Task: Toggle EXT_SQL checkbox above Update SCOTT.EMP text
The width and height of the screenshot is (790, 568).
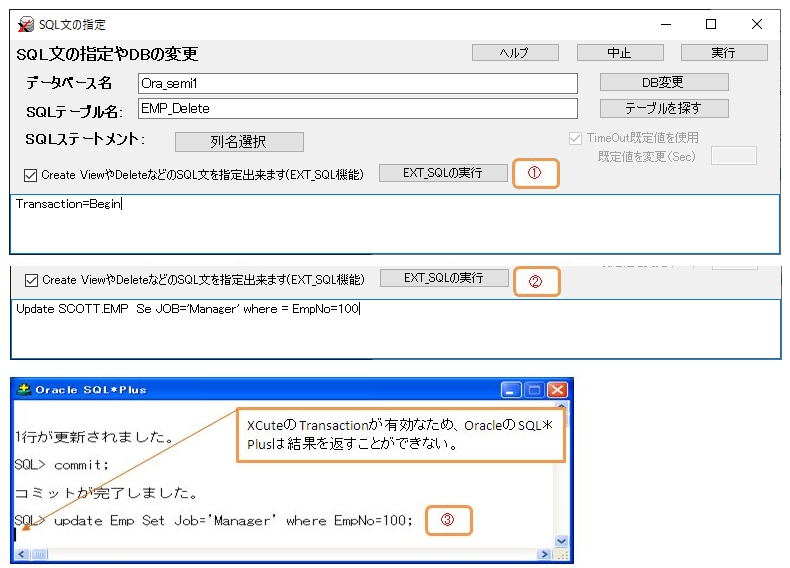Action: (31, 280)
